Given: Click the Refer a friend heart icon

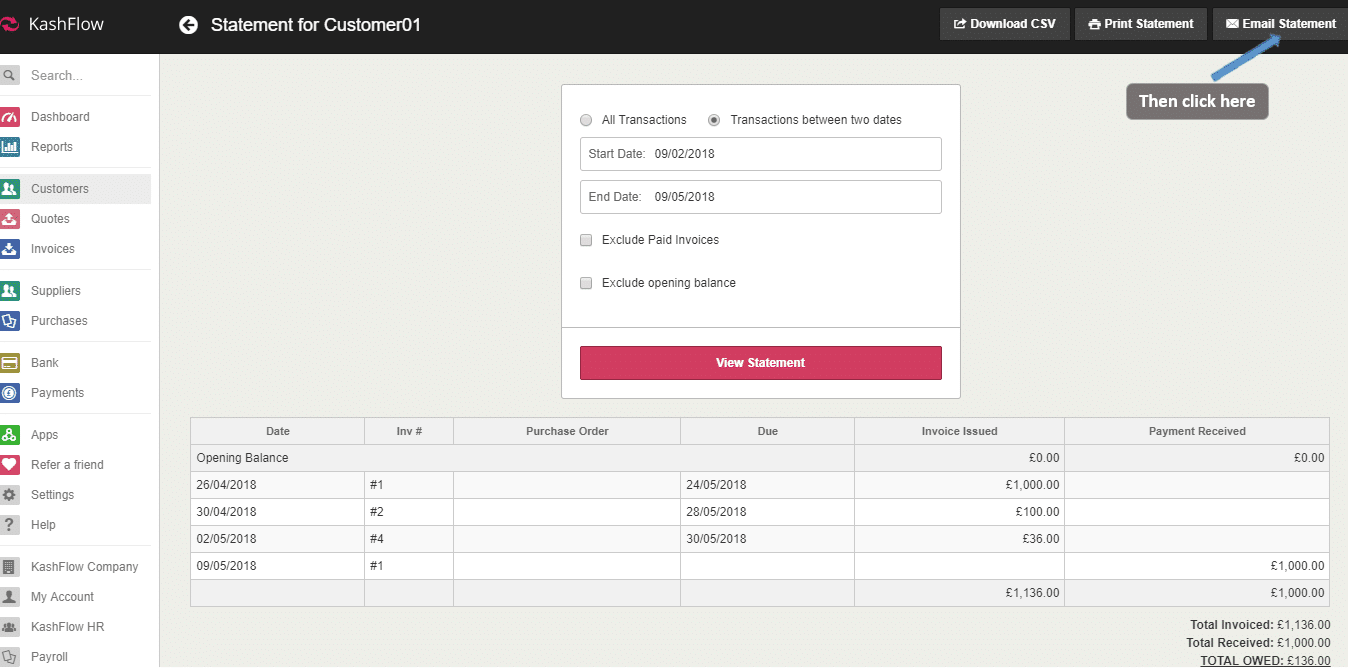Looking at the screenshot, I should pyautogui.click(x=10, y=465).
